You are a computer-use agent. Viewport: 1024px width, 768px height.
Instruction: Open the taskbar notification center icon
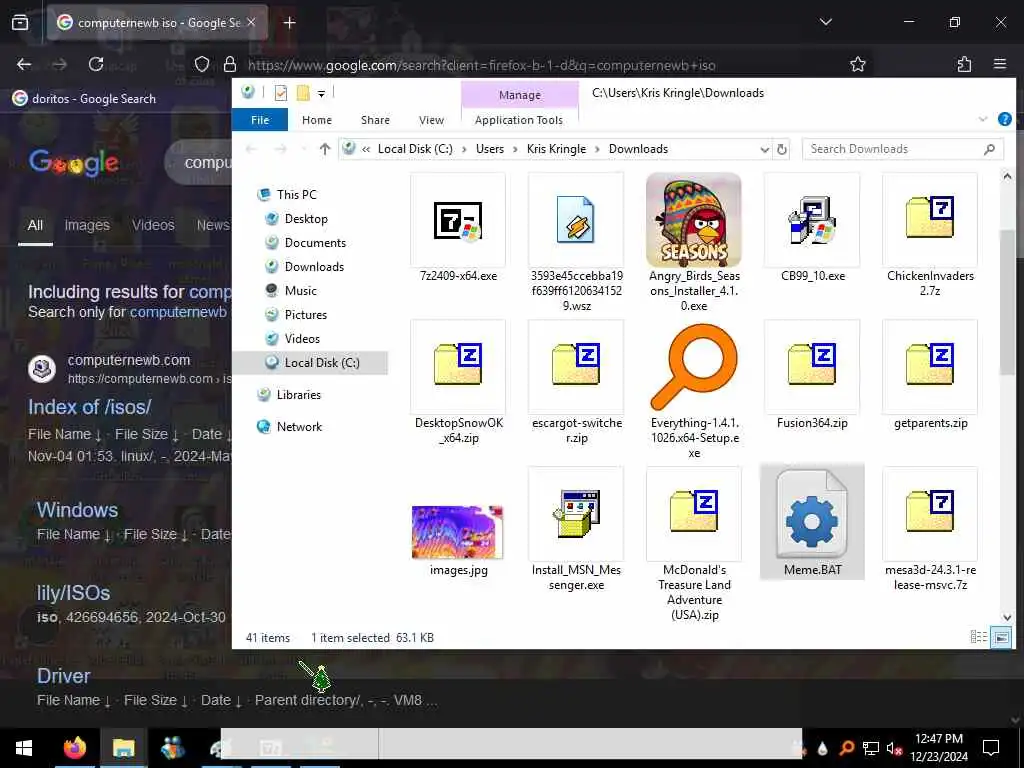pos(991,748)
